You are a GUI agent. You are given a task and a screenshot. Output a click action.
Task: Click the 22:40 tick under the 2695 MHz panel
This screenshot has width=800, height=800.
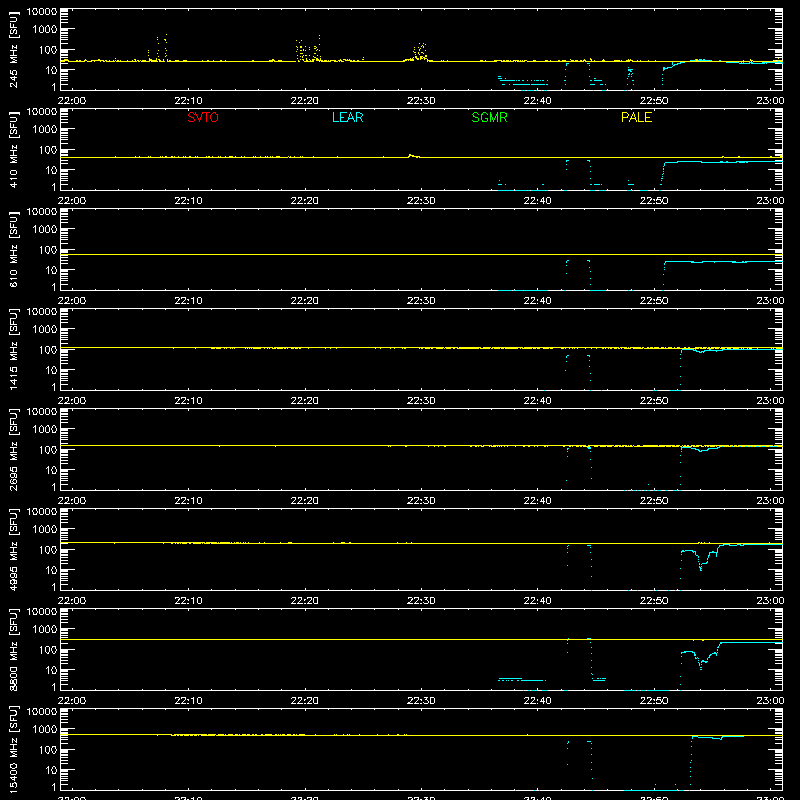537,501
